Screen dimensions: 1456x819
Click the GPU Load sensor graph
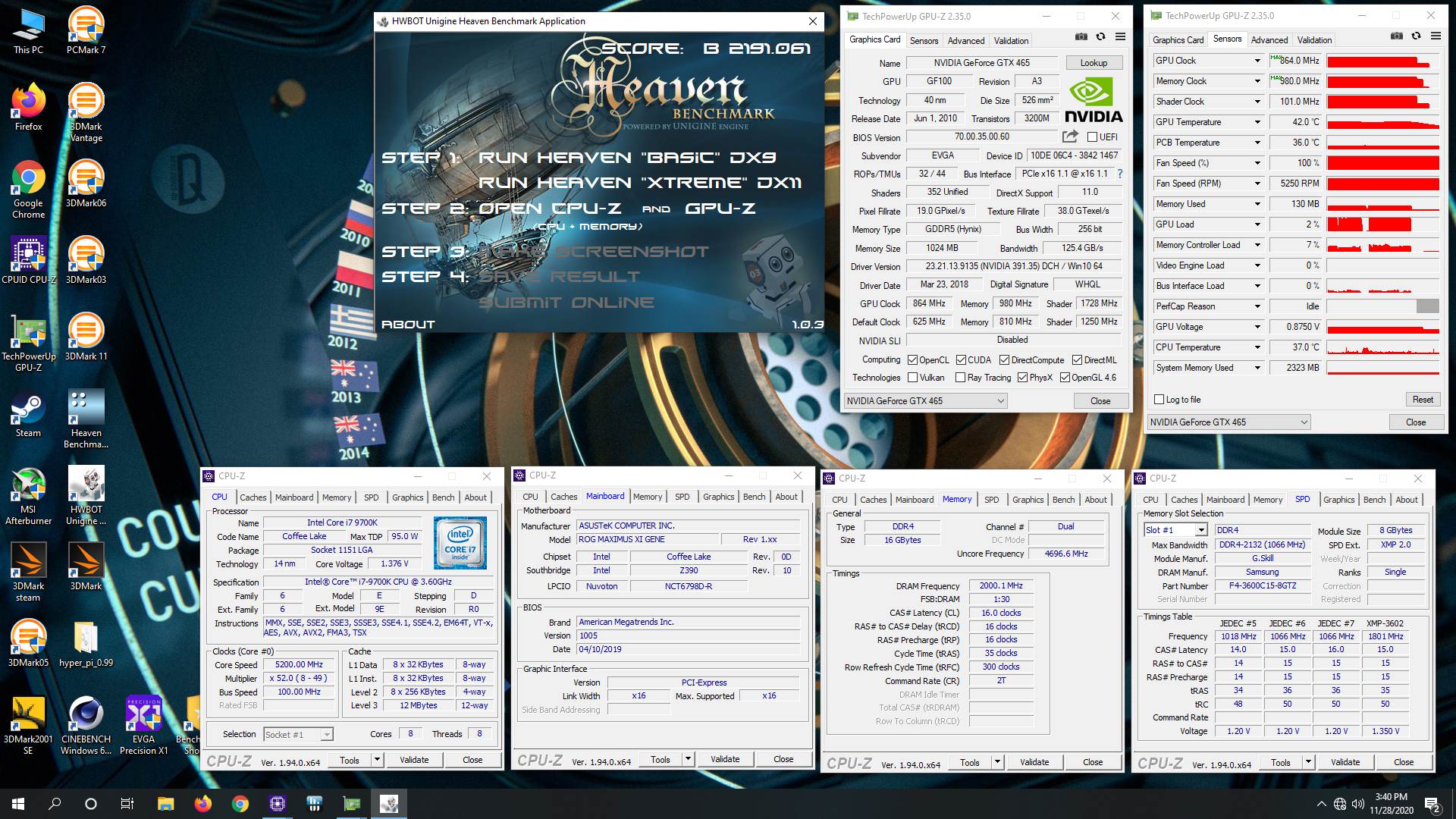pyautogui.click(x=1382, y=224)
